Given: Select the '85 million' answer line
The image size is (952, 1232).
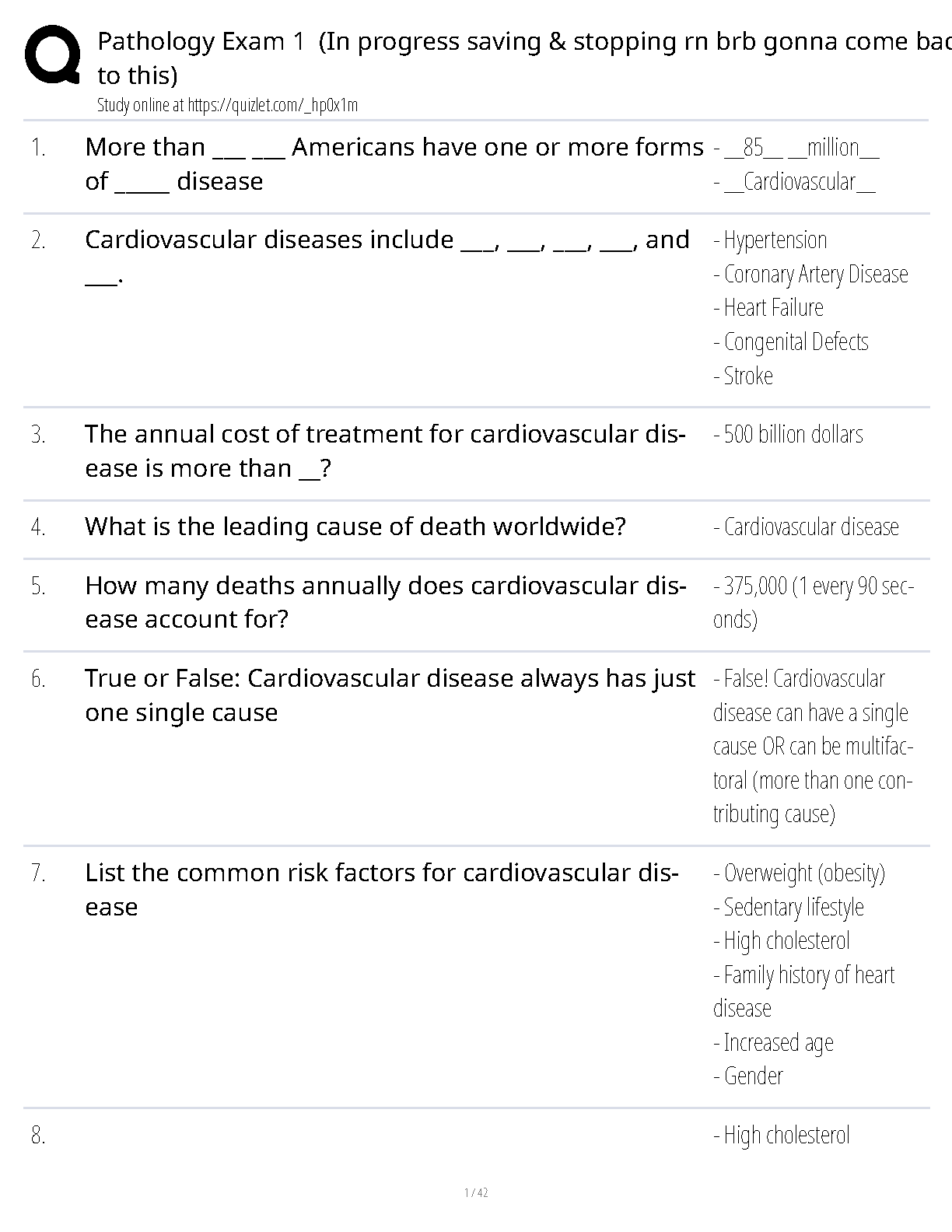Looking at the screenshot, I should tap(796, 148).
